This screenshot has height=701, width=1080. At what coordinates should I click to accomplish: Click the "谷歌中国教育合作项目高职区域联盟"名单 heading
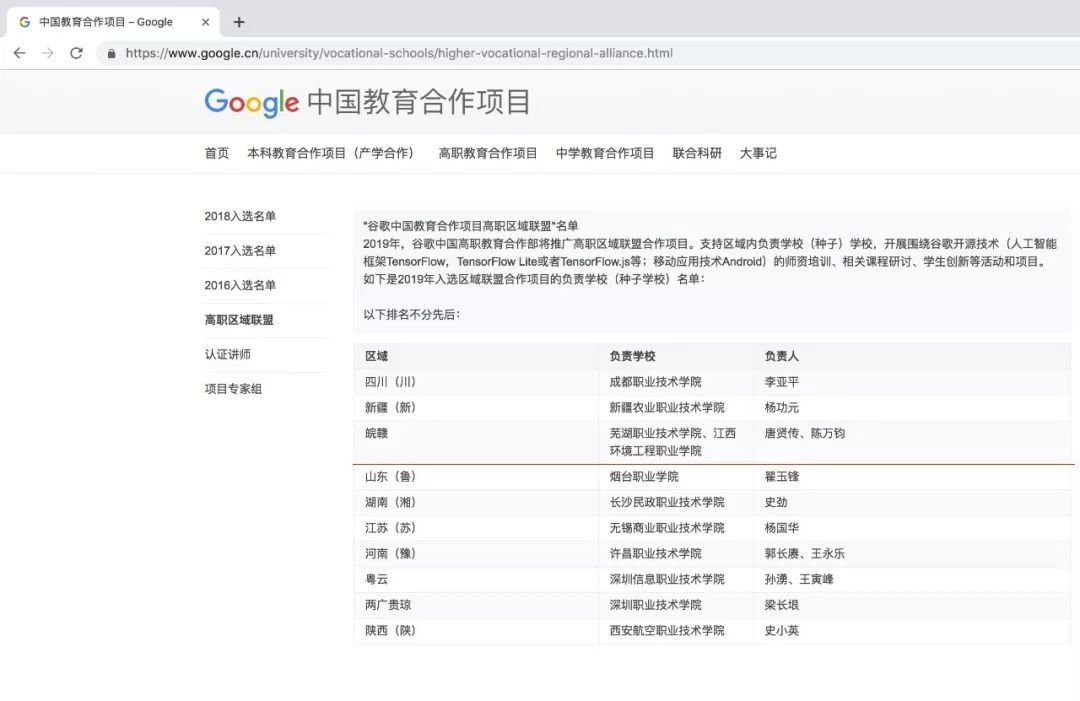(x=470, y=226)
